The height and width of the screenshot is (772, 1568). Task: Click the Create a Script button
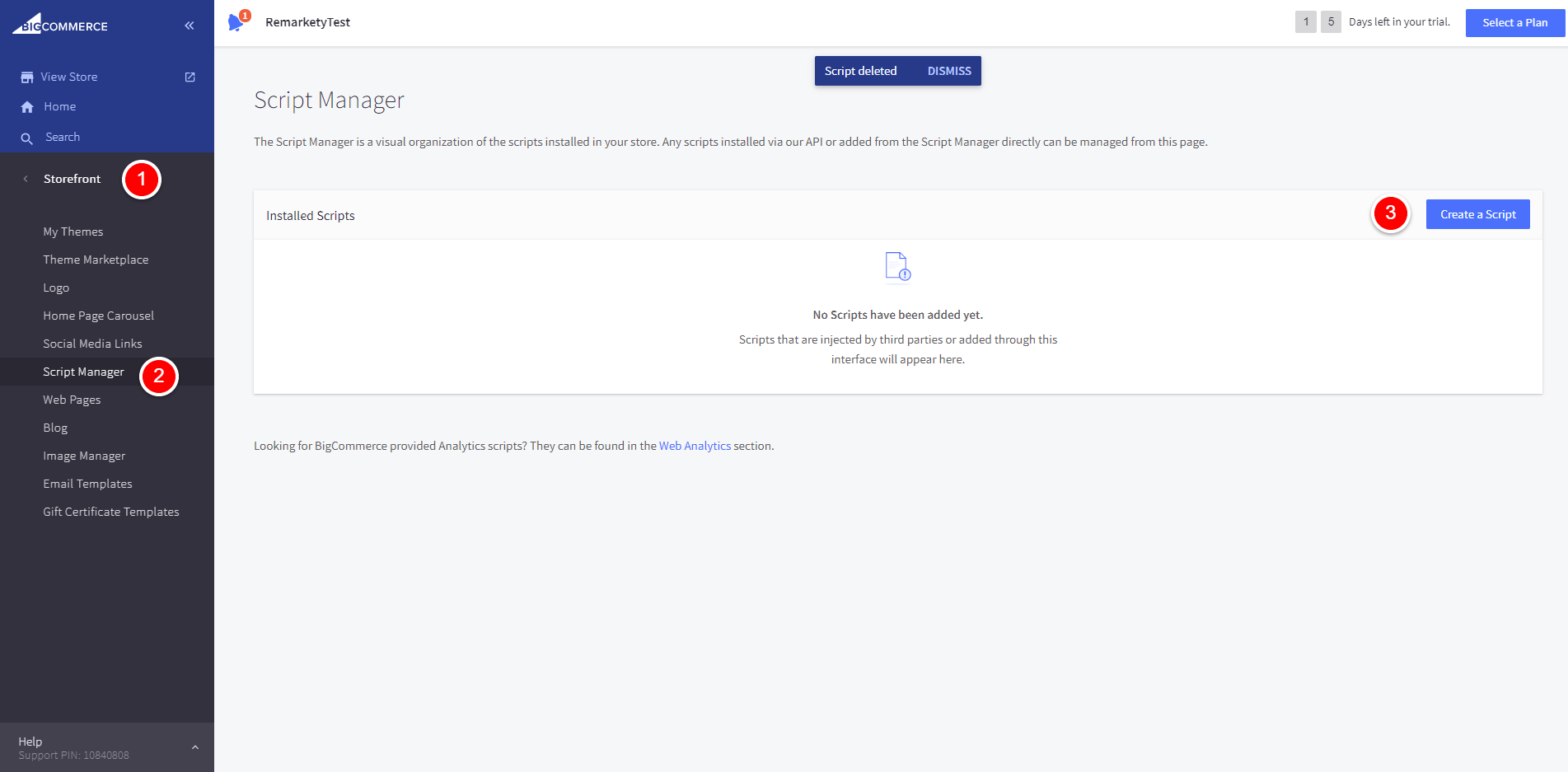(x=1478, y=214)
